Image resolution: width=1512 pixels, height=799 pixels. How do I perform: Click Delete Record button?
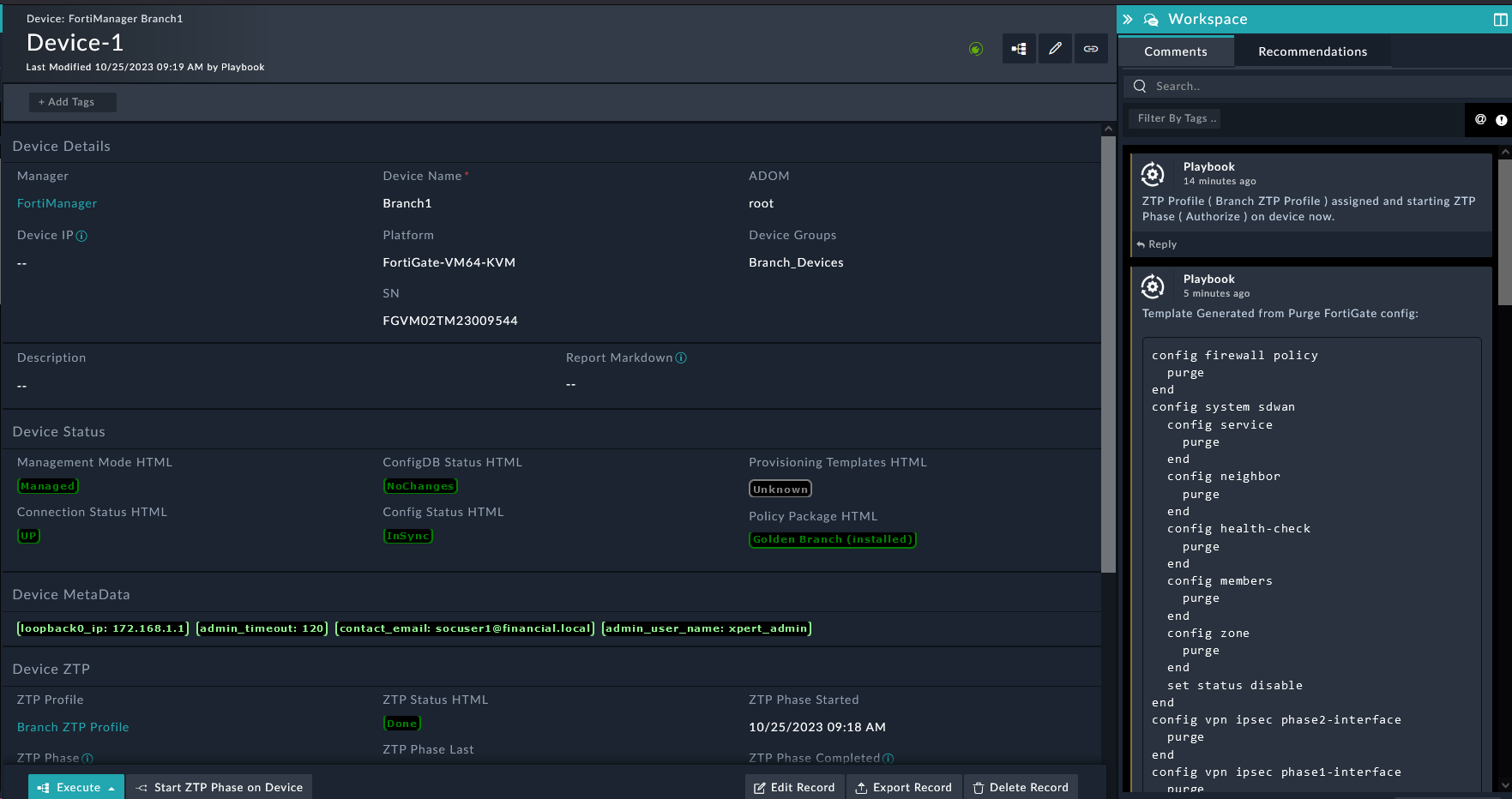point(1021,787)
